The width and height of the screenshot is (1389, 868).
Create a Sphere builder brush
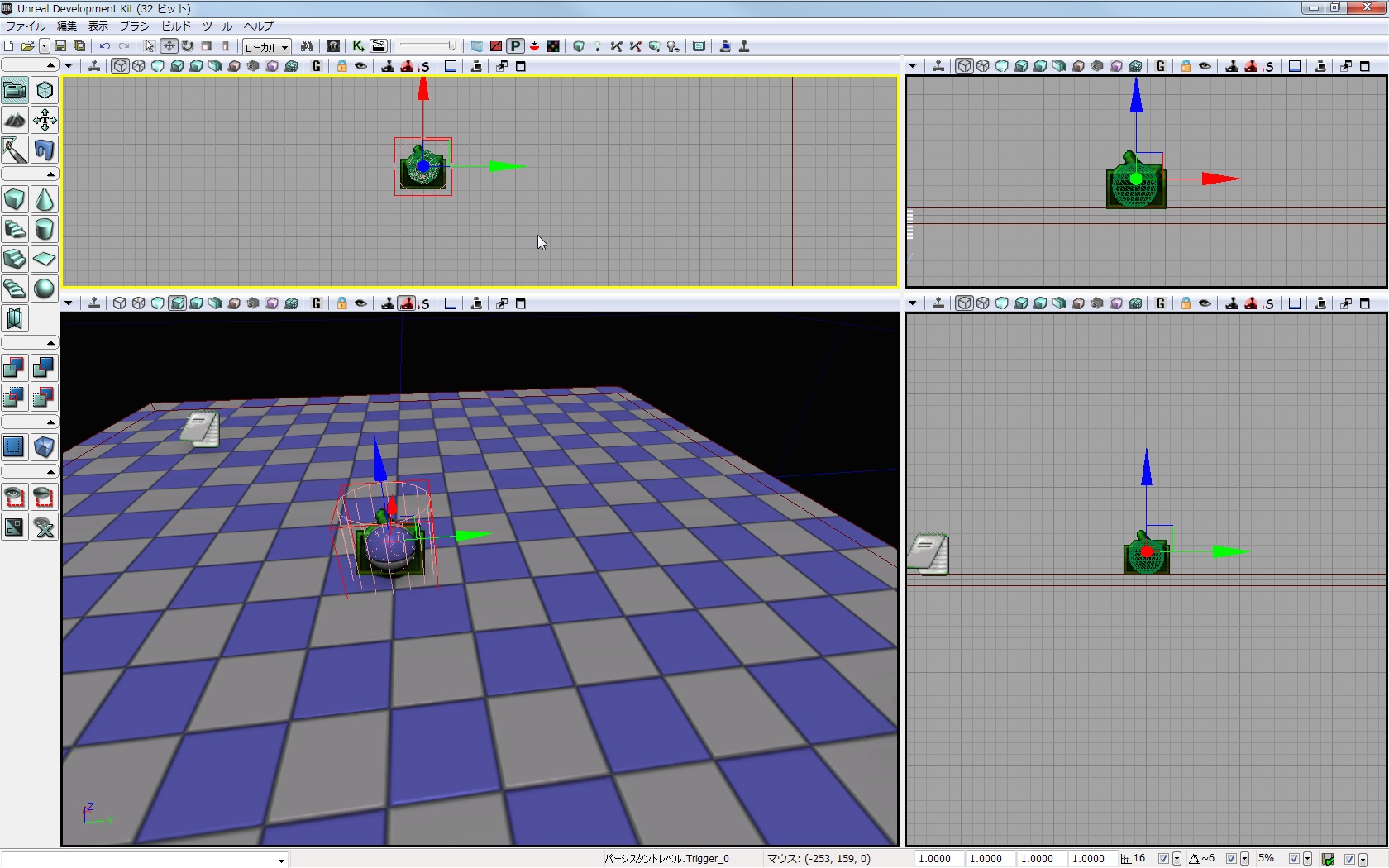pyautogui.click(x=45, y=289)
